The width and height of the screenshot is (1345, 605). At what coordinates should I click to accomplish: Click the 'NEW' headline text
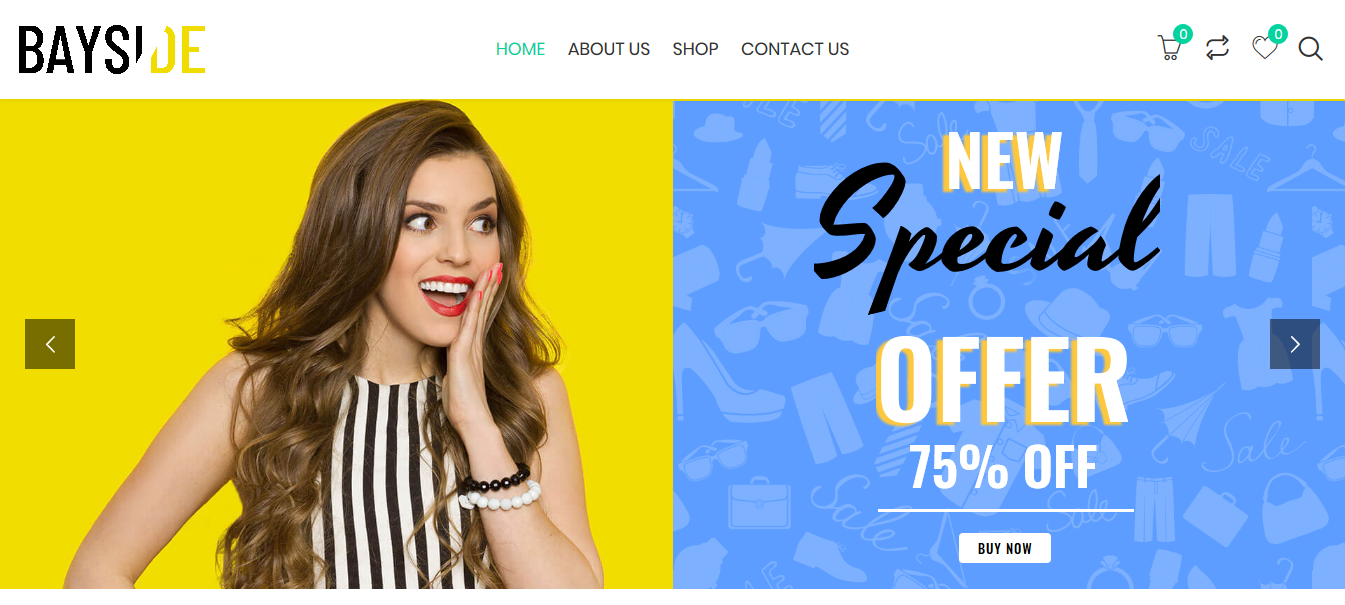click(1003, 160)
